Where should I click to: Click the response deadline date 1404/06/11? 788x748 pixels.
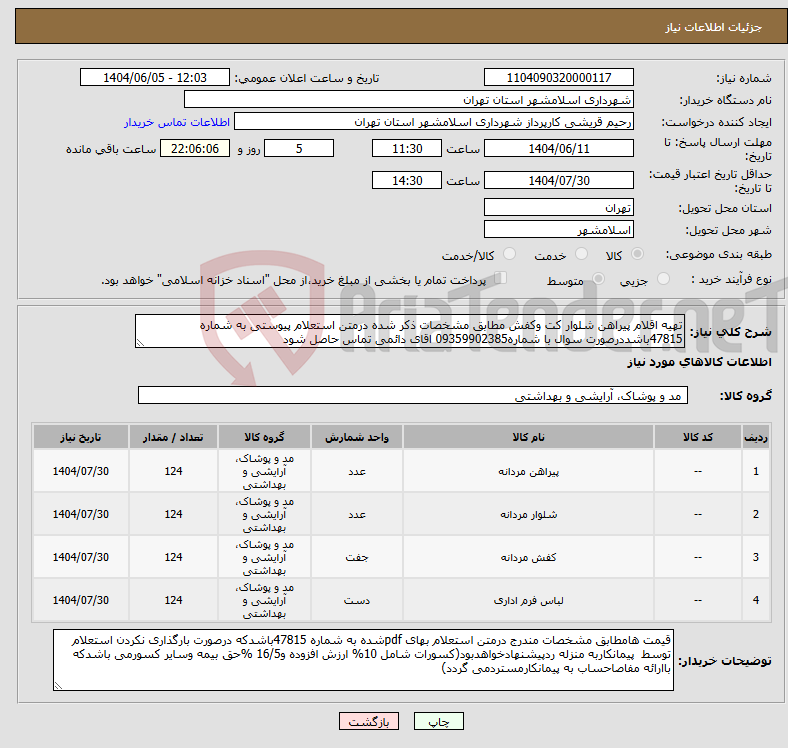(558, 148)
